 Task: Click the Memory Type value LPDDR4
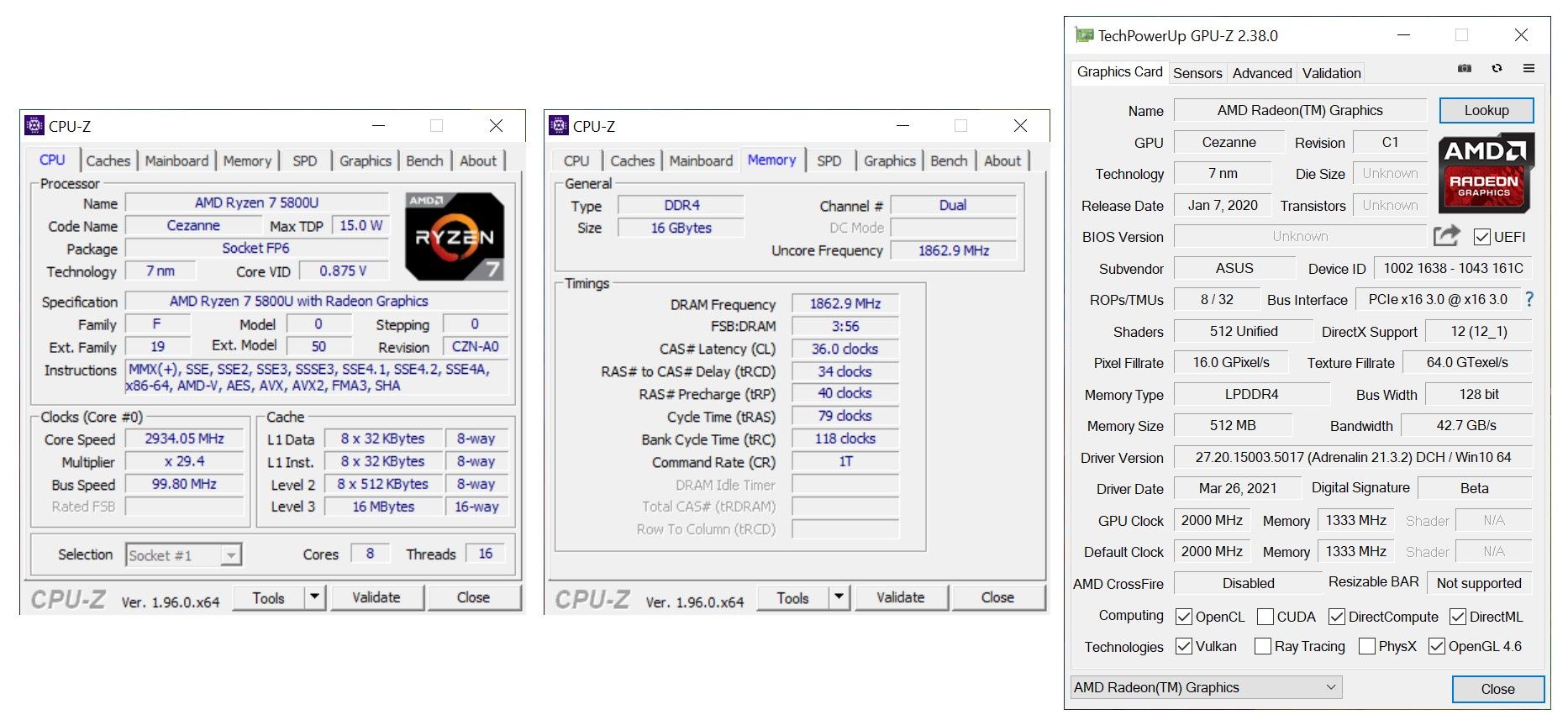point(1251,394)
